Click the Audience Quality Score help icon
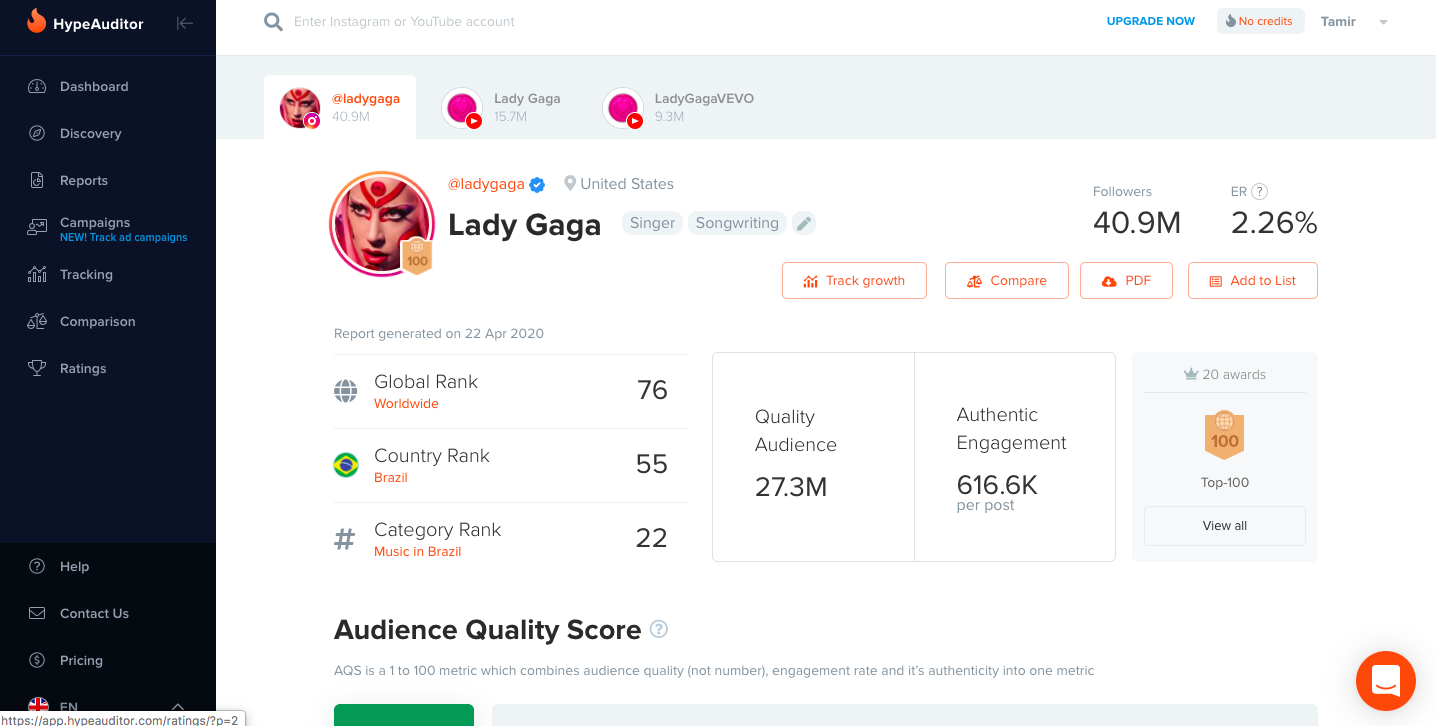The width and height of the screenshot is (1436, 726). coord(659,629)
